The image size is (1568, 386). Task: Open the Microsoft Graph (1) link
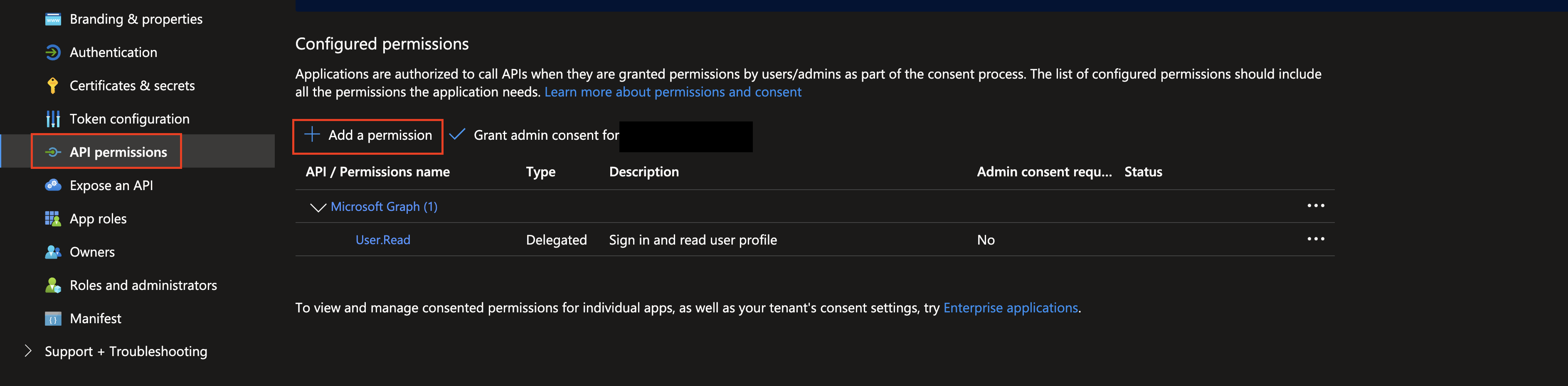point(384,207)
